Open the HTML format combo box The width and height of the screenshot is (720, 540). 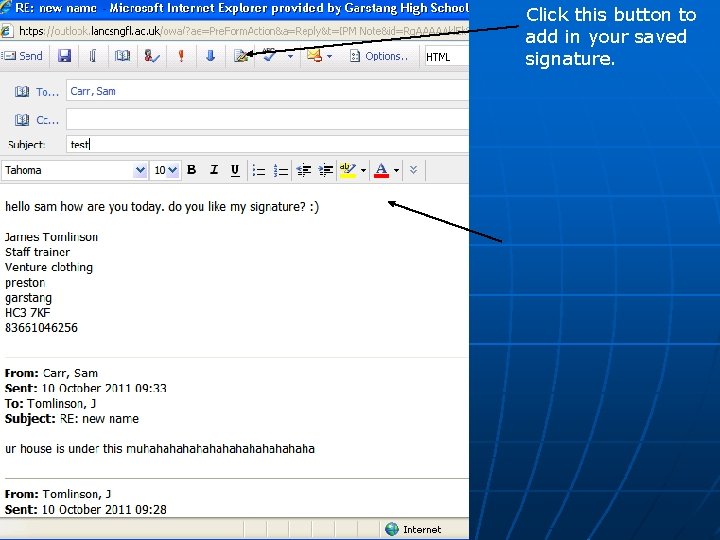[447, 57]
